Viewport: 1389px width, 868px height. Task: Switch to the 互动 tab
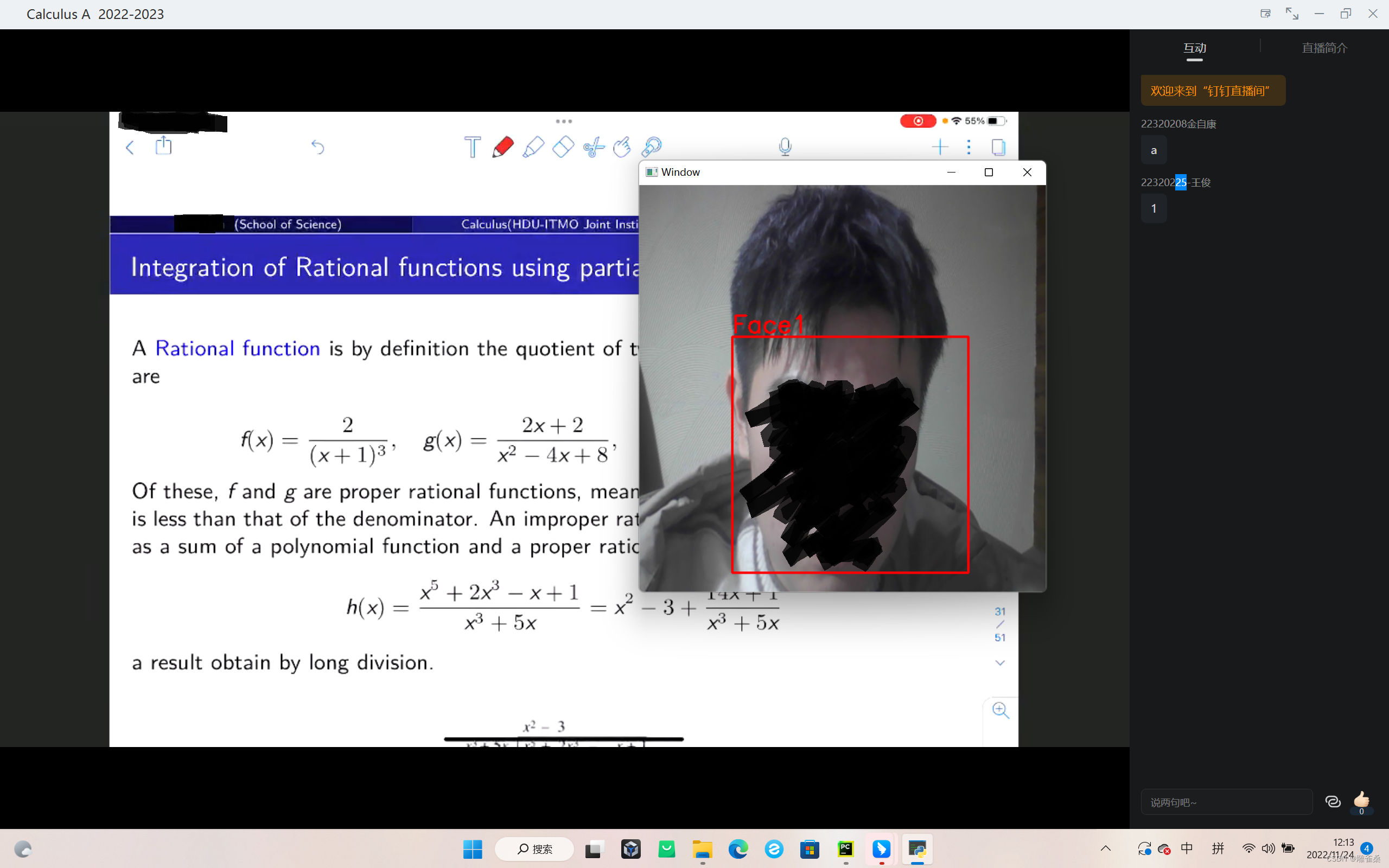point(1194,48)
